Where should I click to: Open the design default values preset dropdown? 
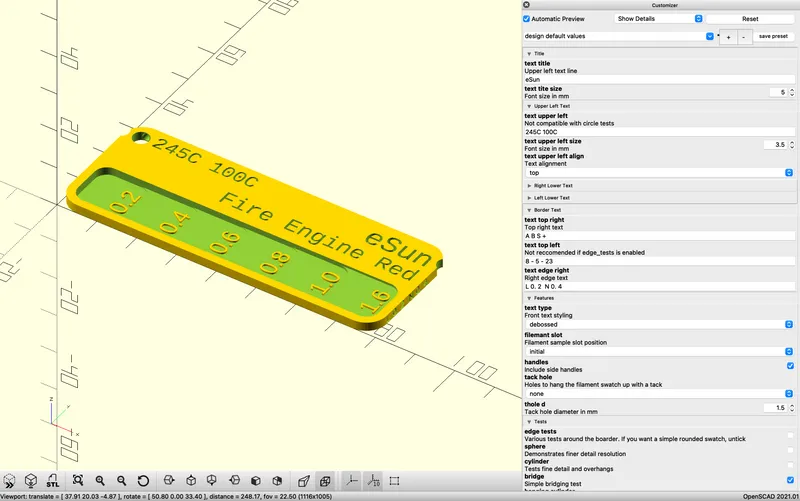619,36
